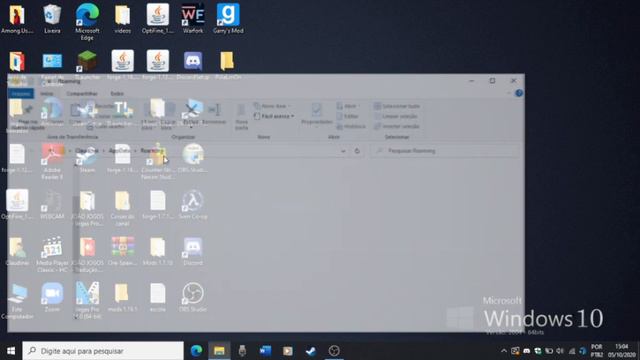Screen dimensions: 640x360
Task: Launch Garry's Mod from the desktop
Action: pyautogui.click(x=228, y=19)
